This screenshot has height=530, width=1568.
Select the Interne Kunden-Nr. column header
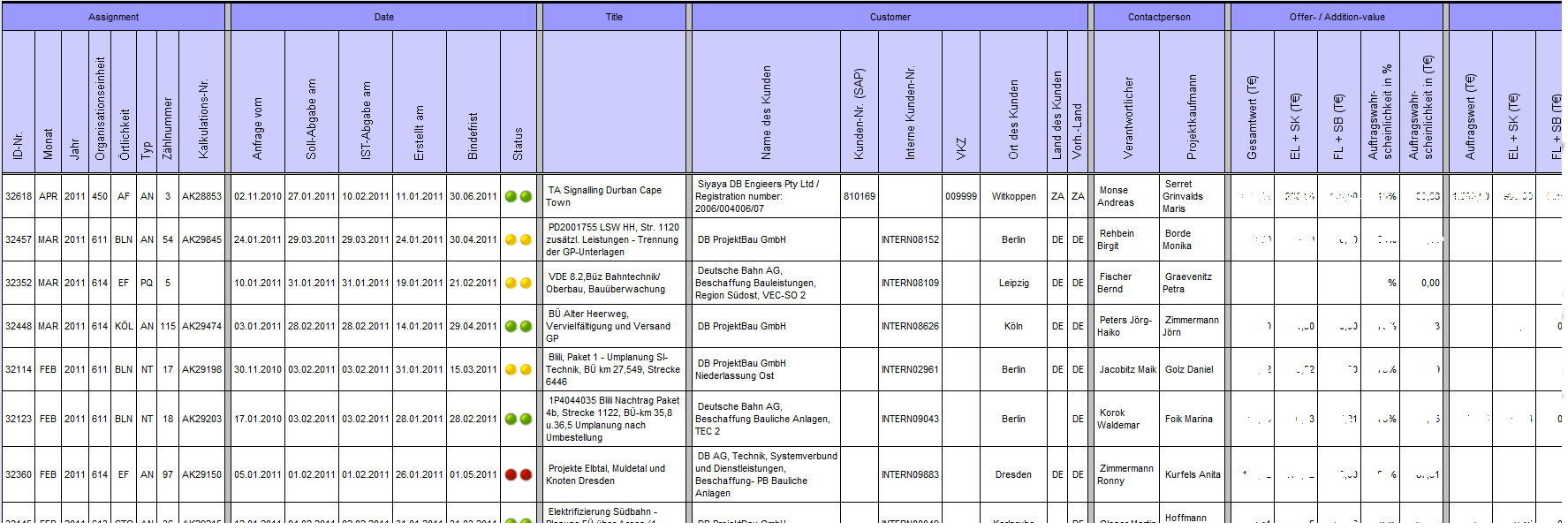coord(910,102)
